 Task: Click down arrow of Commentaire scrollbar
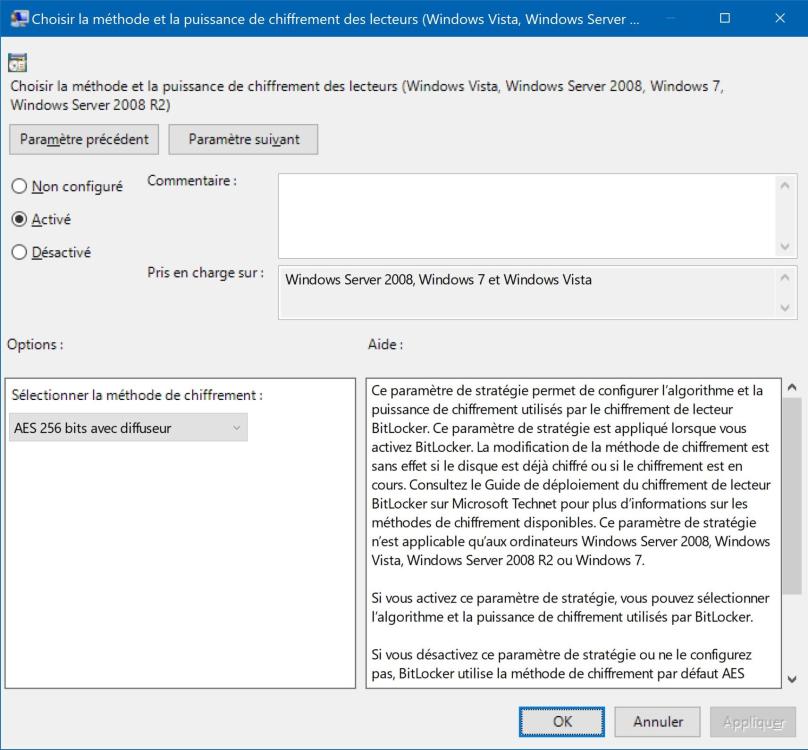coord(785,247)
